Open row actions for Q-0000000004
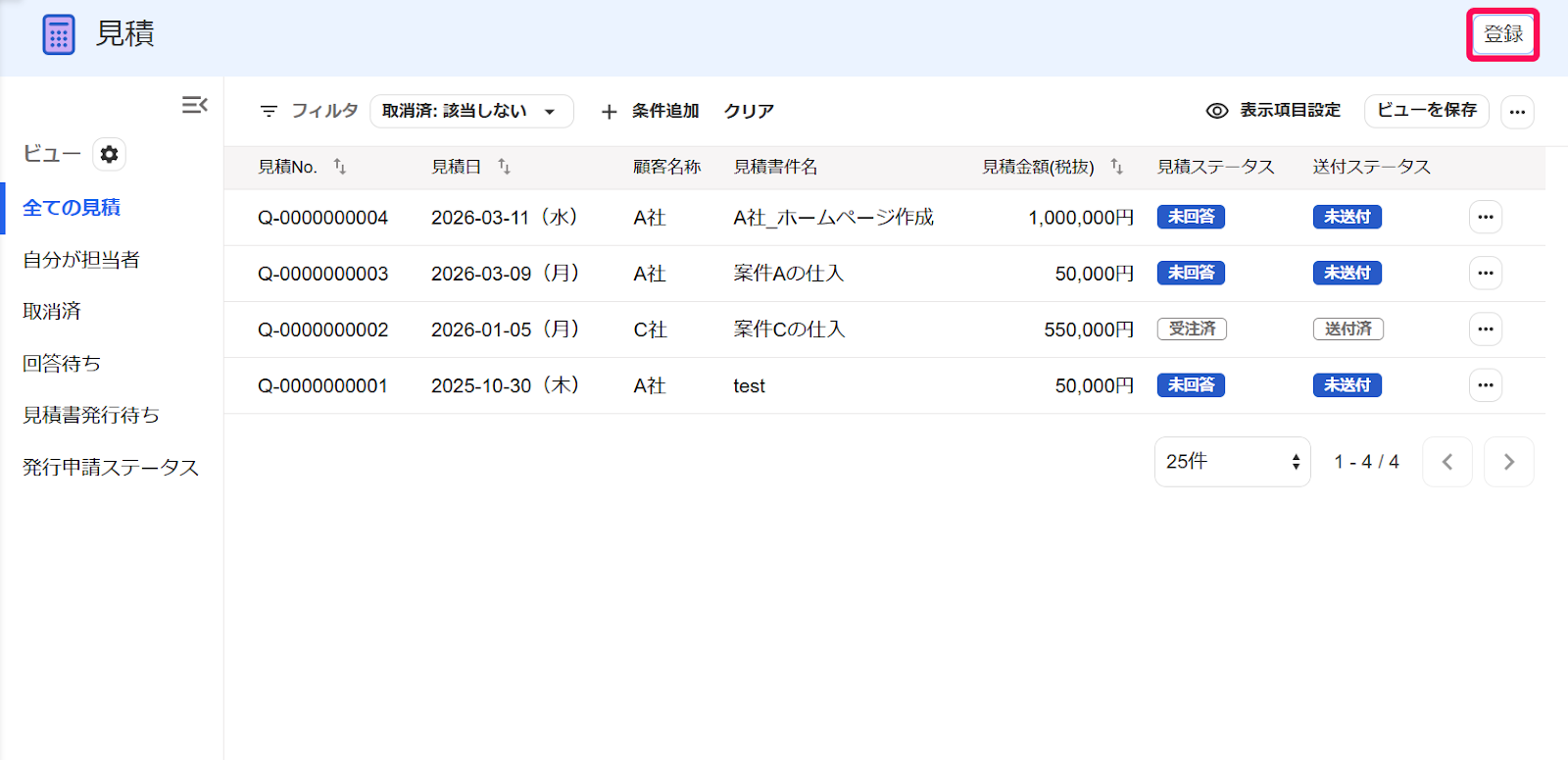This screenshot has height=760, width=1568. tap(1486, 217)
